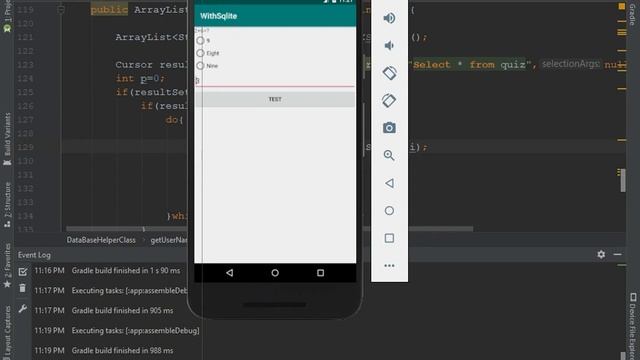Screen dimensions: 640x360
Task: Click emulator zoom magnifier icon
Action: pos(389,155)
